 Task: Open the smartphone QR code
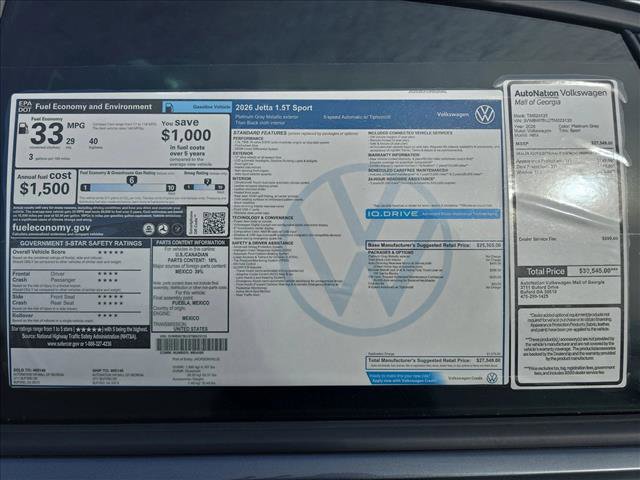pos(214,223)
